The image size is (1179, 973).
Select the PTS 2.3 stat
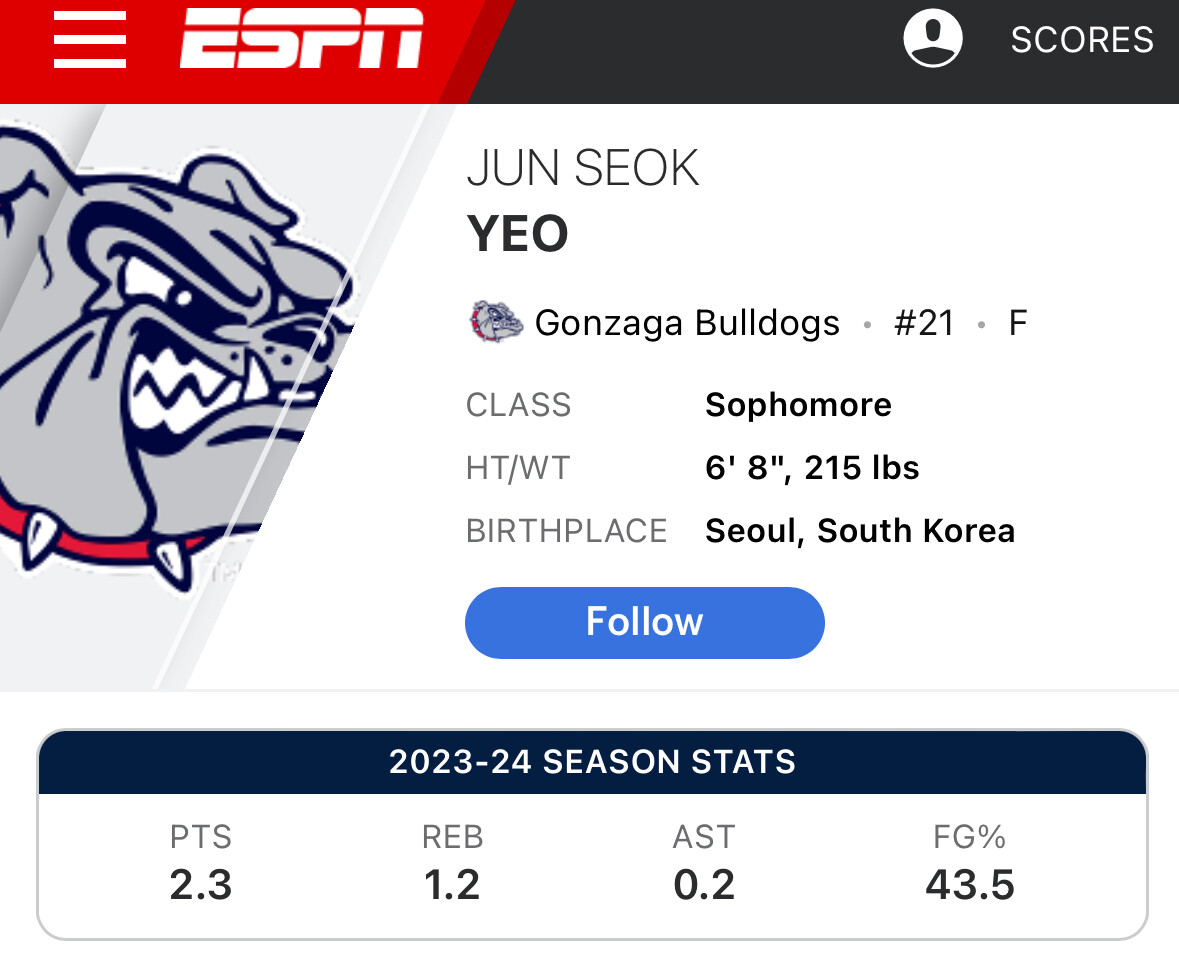201,864
